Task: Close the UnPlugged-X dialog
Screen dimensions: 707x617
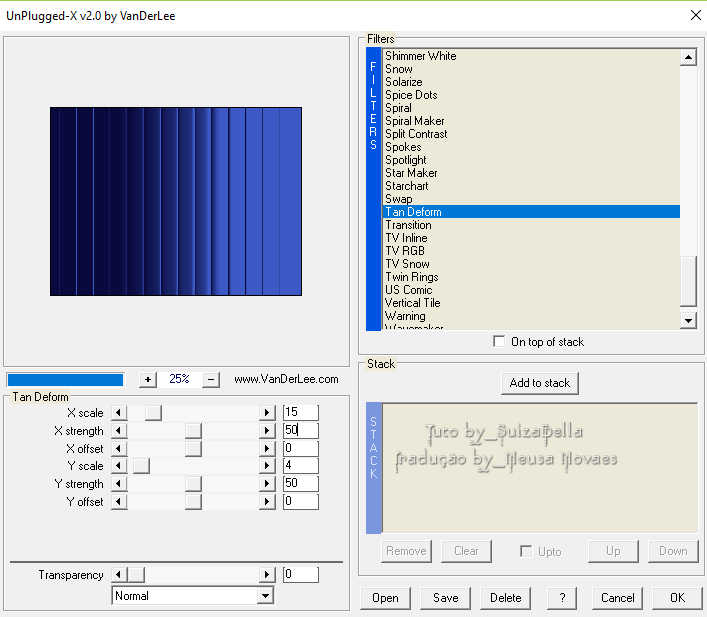Action: [x=696, y=15]
